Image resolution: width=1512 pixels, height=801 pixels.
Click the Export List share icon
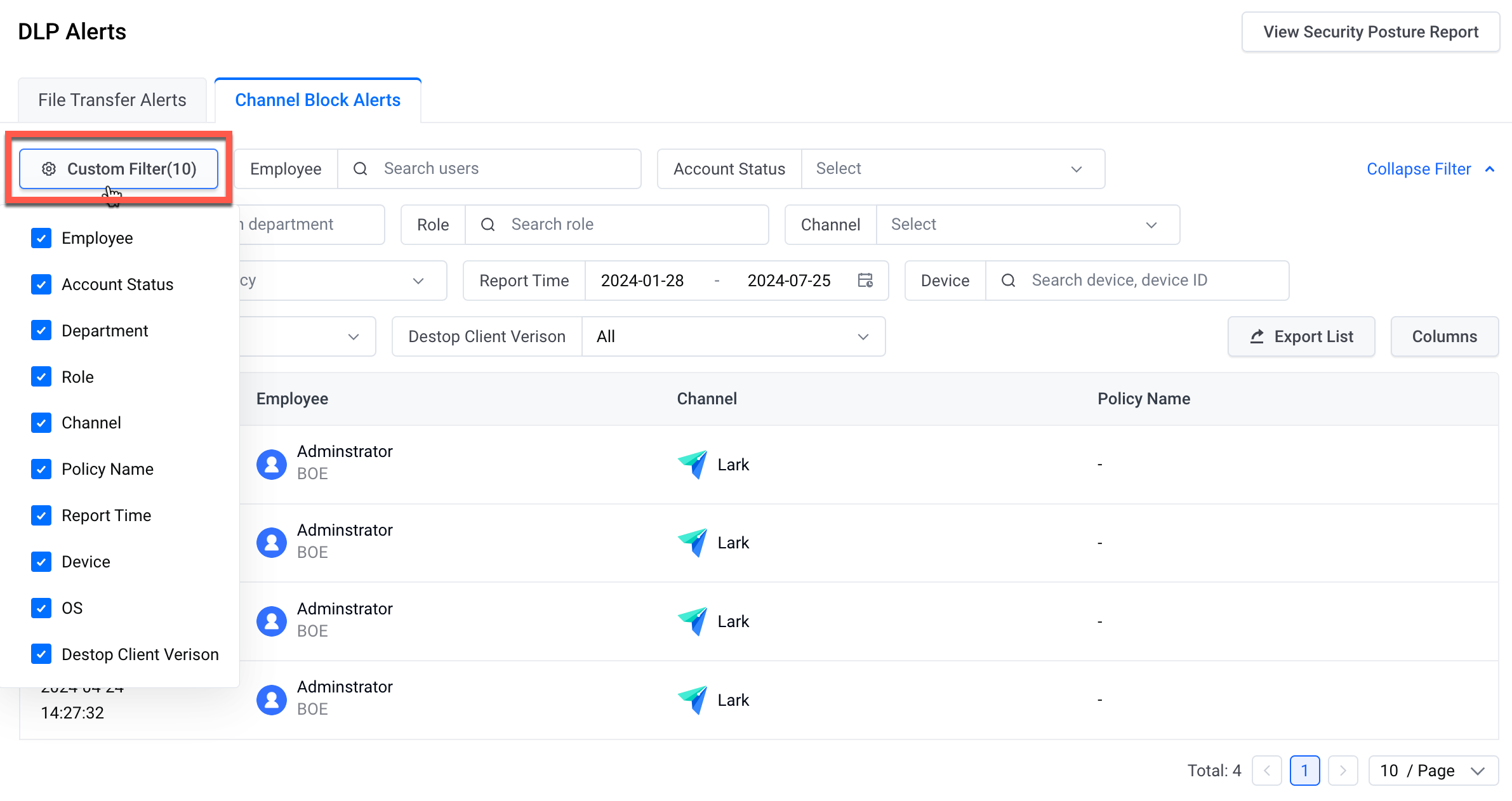coord(1257,336)
